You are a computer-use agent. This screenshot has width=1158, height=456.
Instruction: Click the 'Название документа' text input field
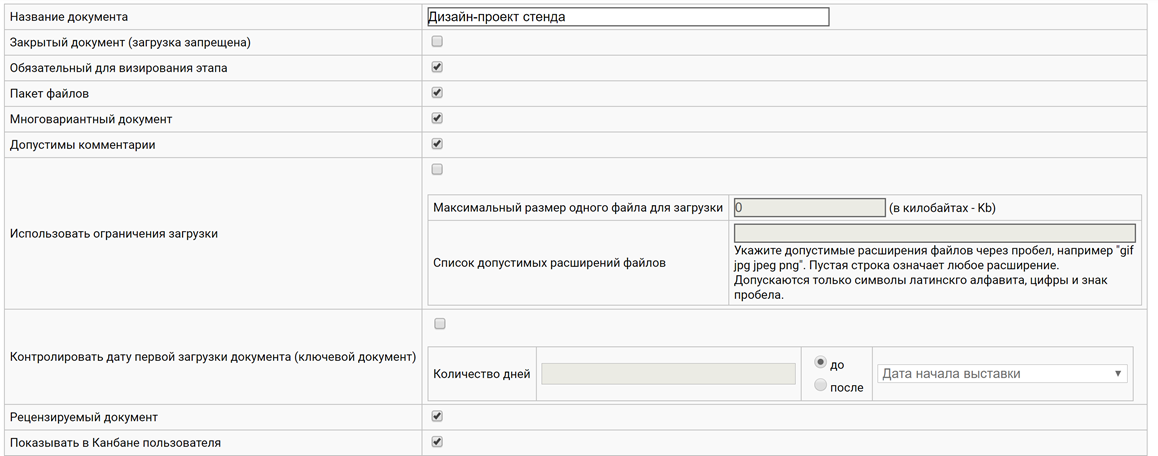(627, 17)
